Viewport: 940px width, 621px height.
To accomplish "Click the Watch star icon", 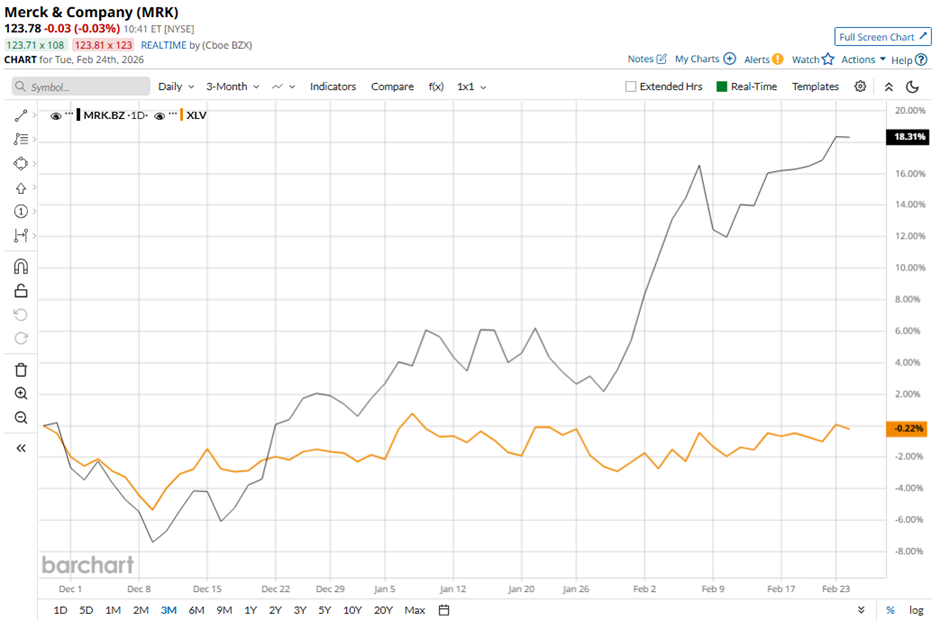I will click(828, 59).
